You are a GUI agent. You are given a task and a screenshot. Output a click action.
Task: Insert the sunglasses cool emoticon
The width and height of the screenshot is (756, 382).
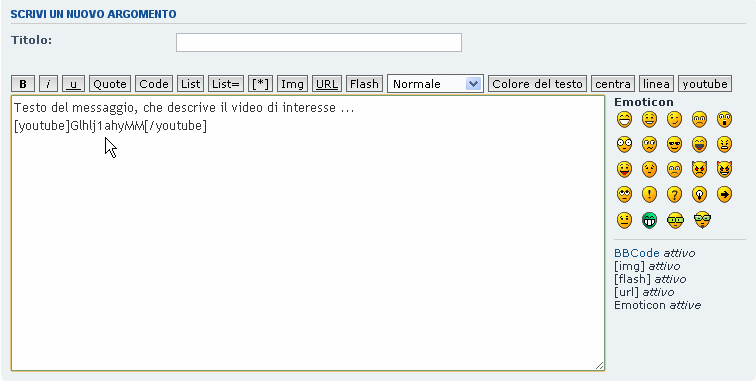tap(674, 144)
